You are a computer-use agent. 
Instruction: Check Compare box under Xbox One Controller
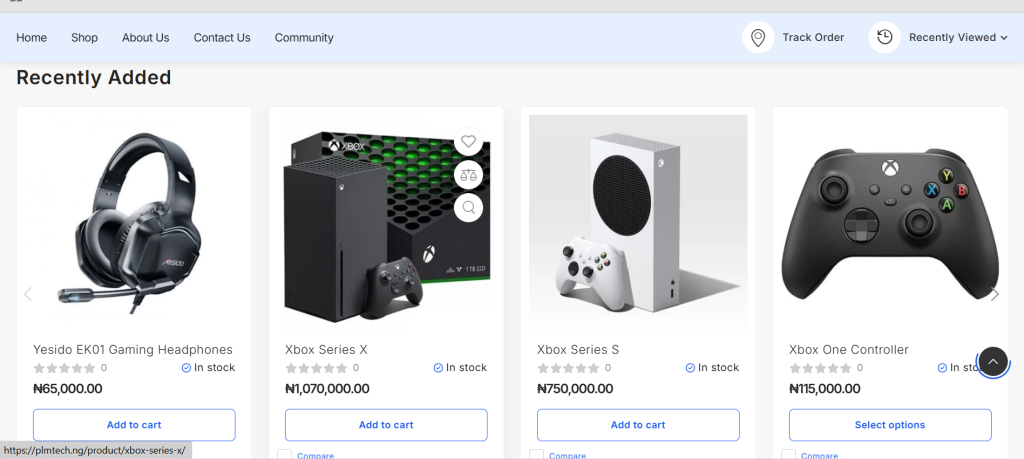(789, 455)
